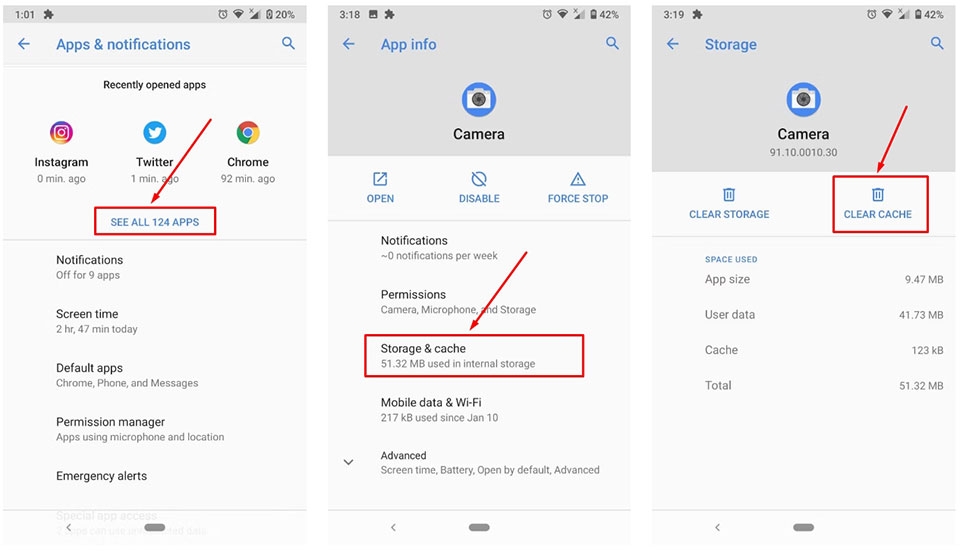The image size is (960, 552).
Task: Tap the home pill on App info screen
Action: [479, 527]
